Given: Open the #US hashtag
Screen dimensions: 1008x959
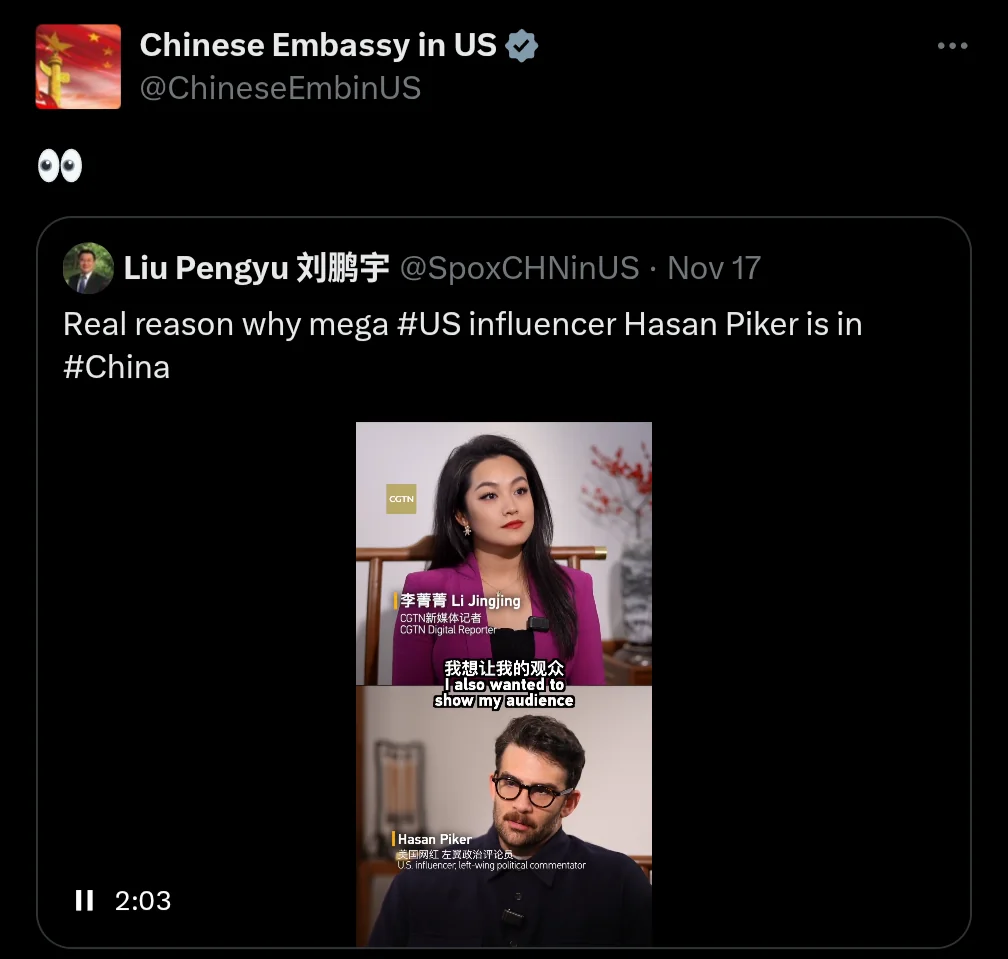Looking at the screenshot, I should [x=429, y=323].
